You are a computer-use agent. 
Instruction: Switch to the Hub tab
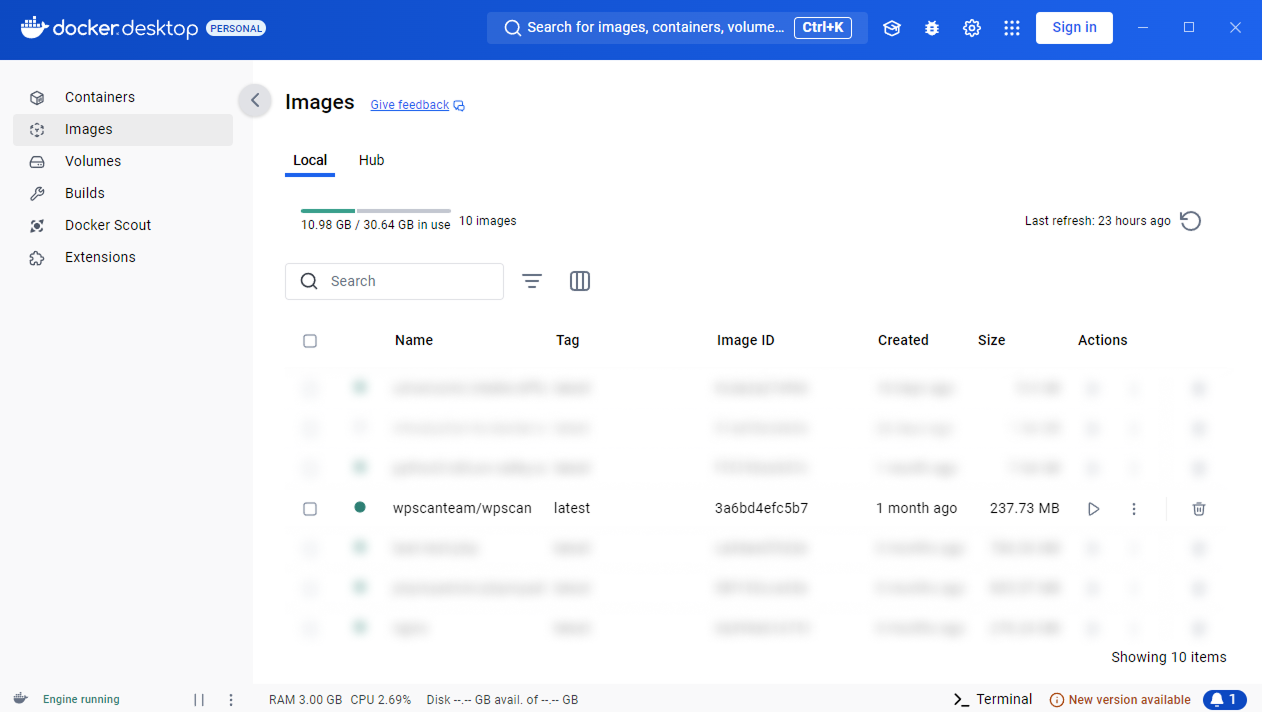371,160
